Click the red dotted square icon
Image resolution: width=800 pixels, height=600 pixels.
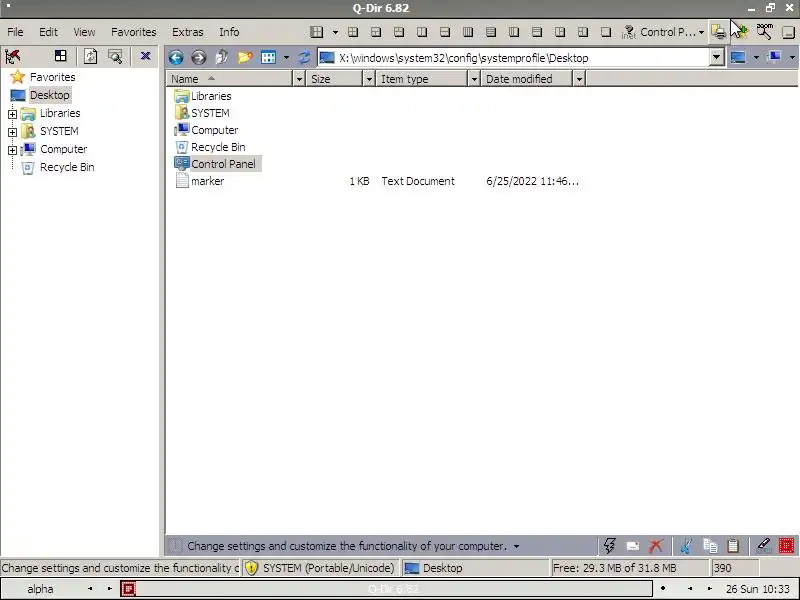(786, 546)
